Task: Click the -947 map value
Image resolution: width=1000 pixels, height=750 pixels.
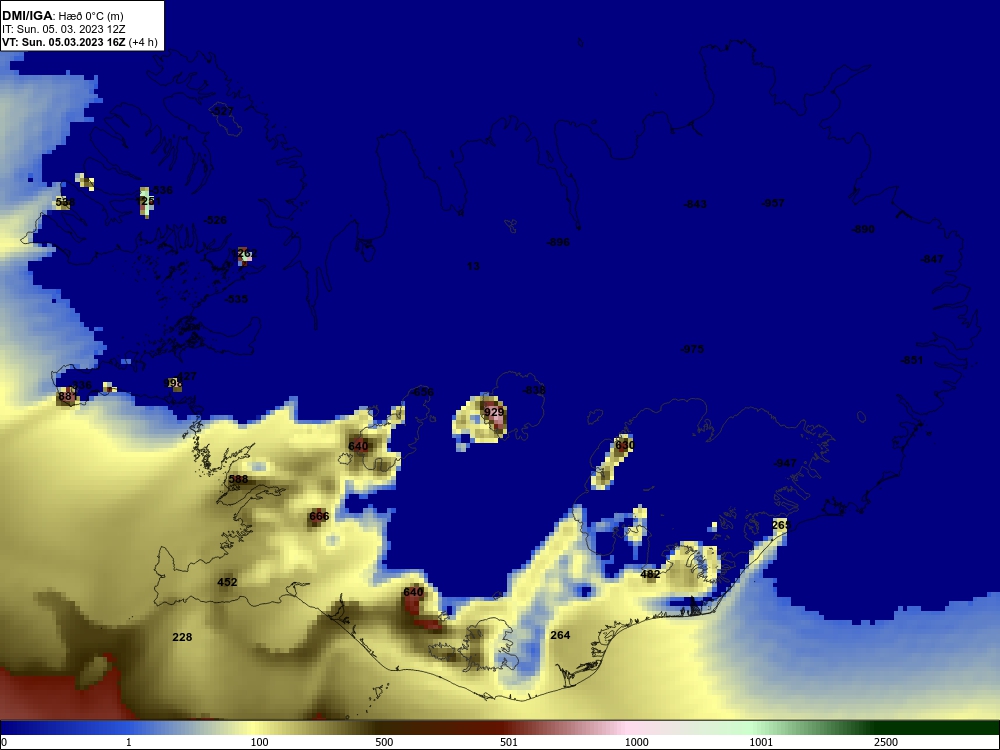Action: [x=784, y=463]
